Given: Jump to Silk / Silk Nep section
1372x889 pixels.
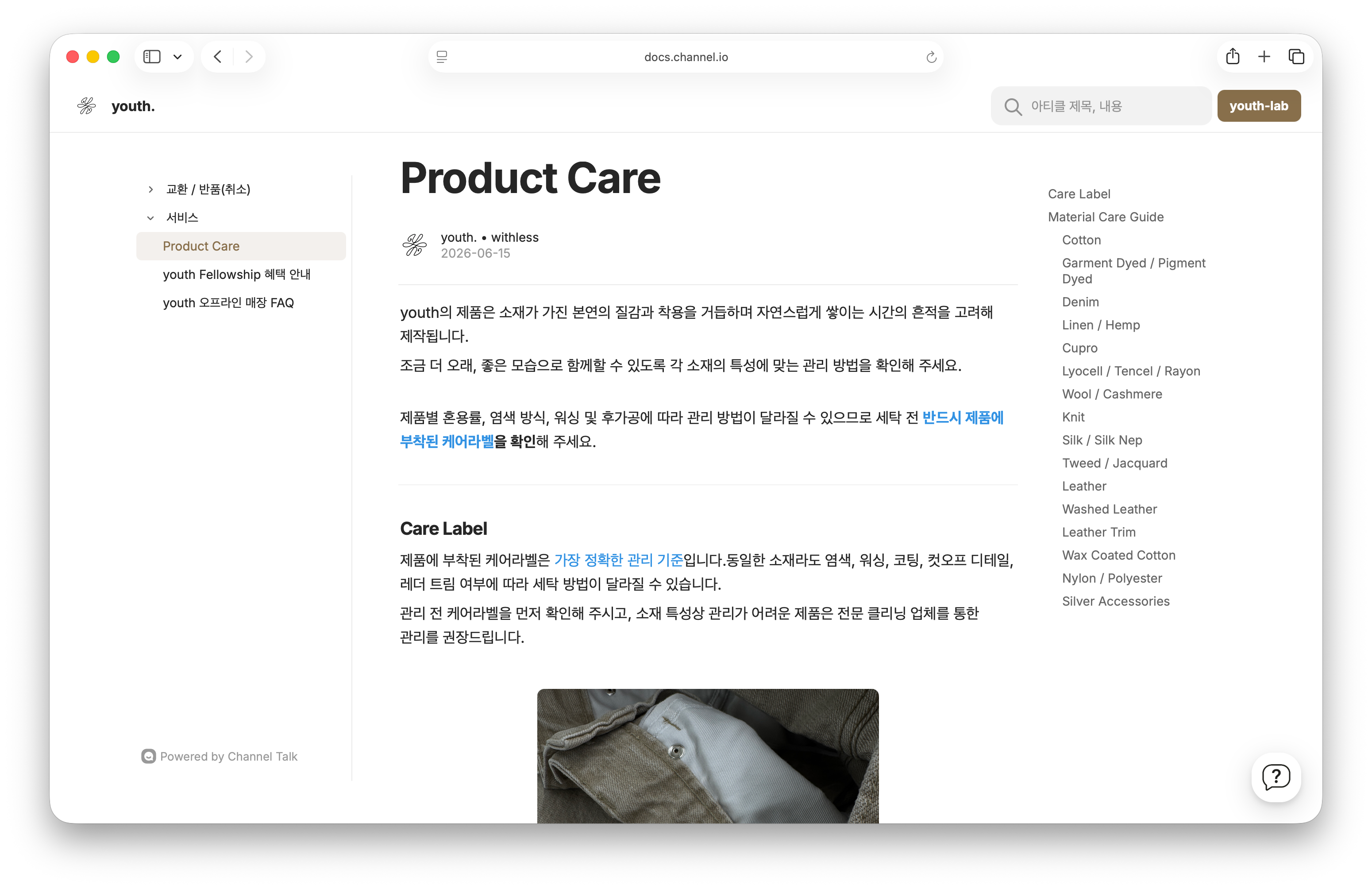Looking at the screenshot, I should [x=1102, y=441].
